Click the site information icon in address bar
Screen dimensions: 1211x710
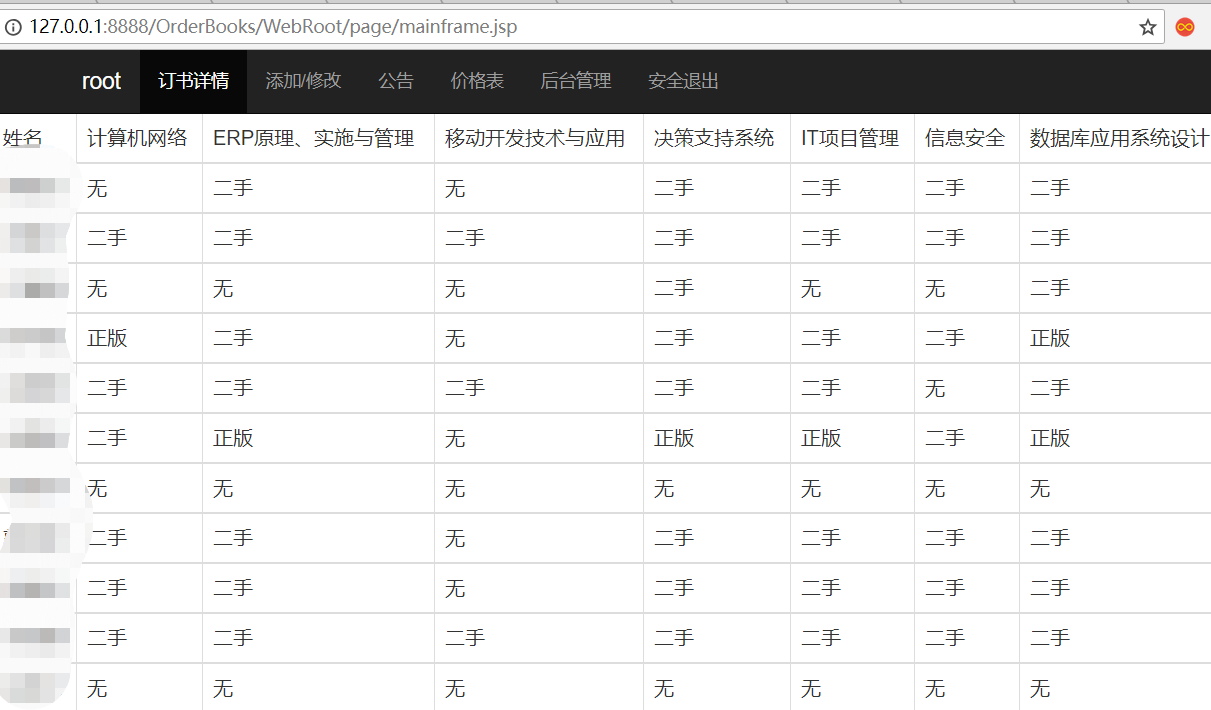pos(13,27)
